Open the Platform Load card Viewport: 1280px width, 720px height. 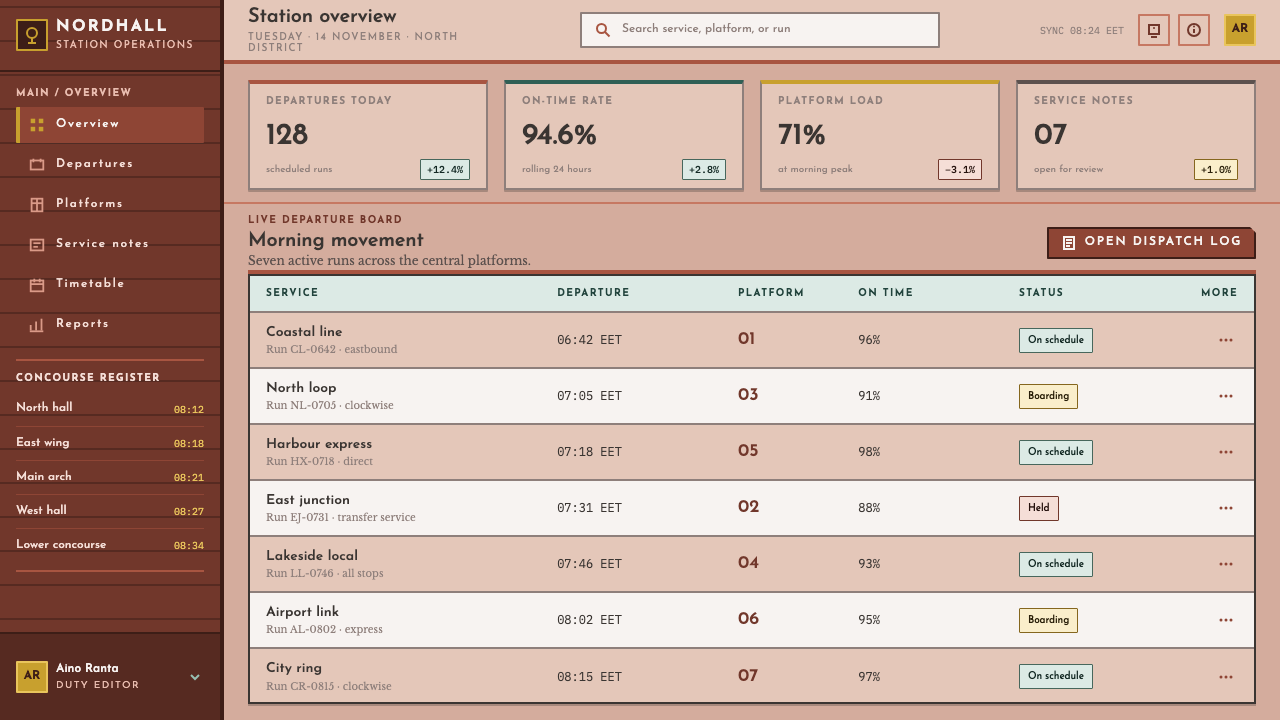880,136
